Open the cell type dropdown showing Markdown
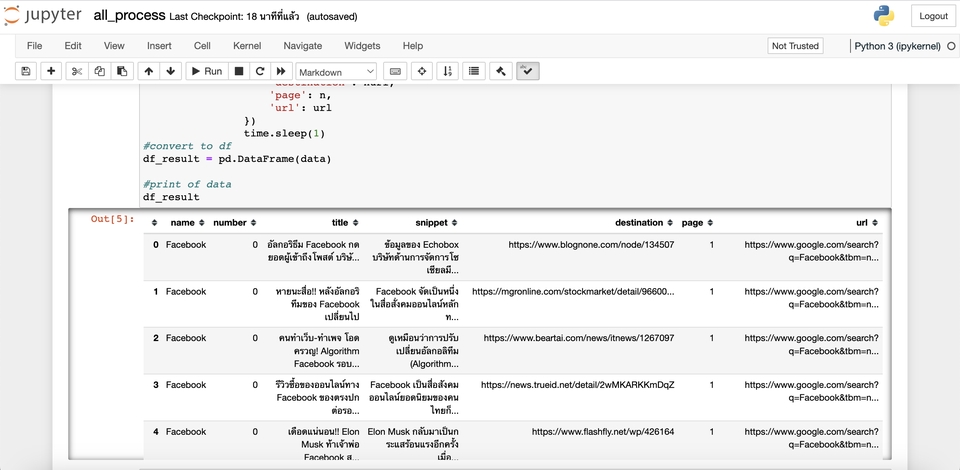 click(x=336, y=71)
